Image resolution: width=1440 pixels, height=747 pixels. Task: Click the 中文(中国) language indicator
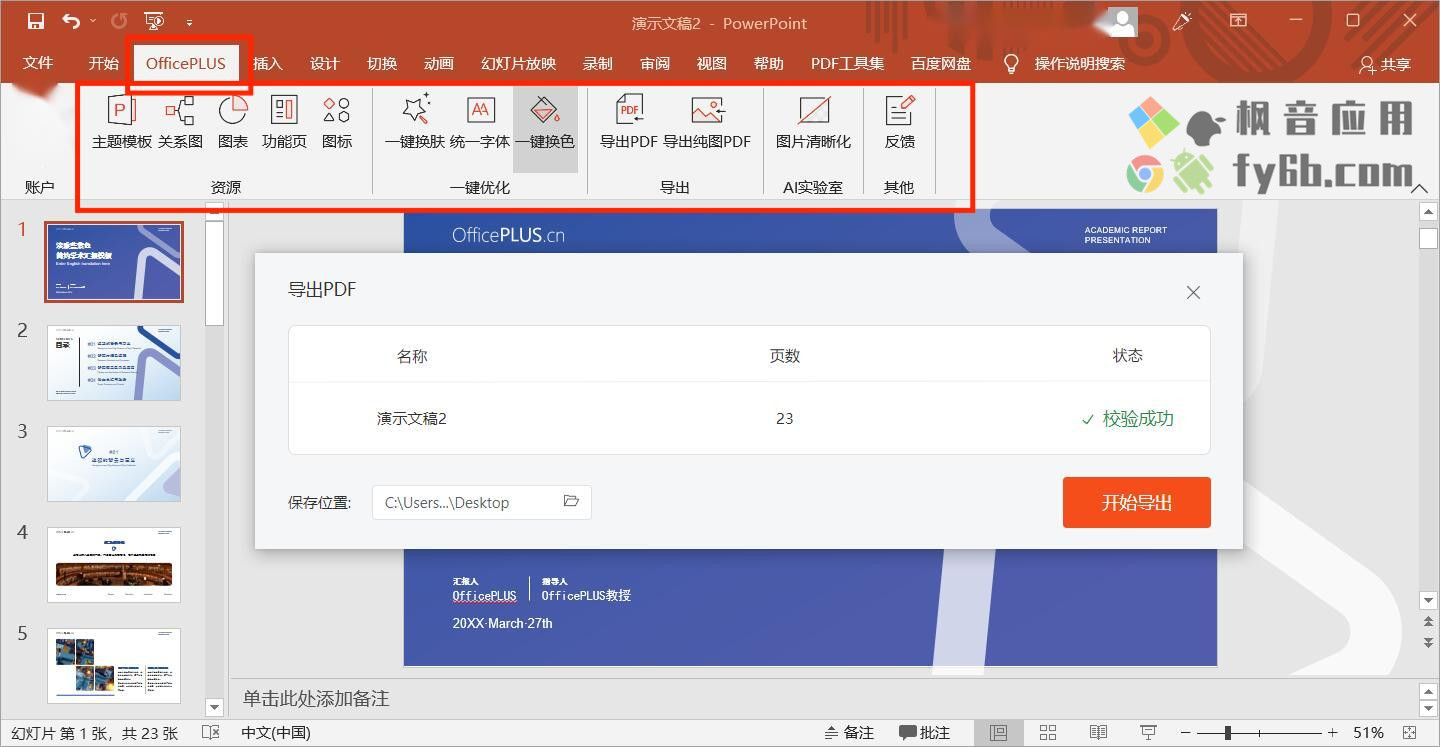pyautogui.click(x=276, y=733)
